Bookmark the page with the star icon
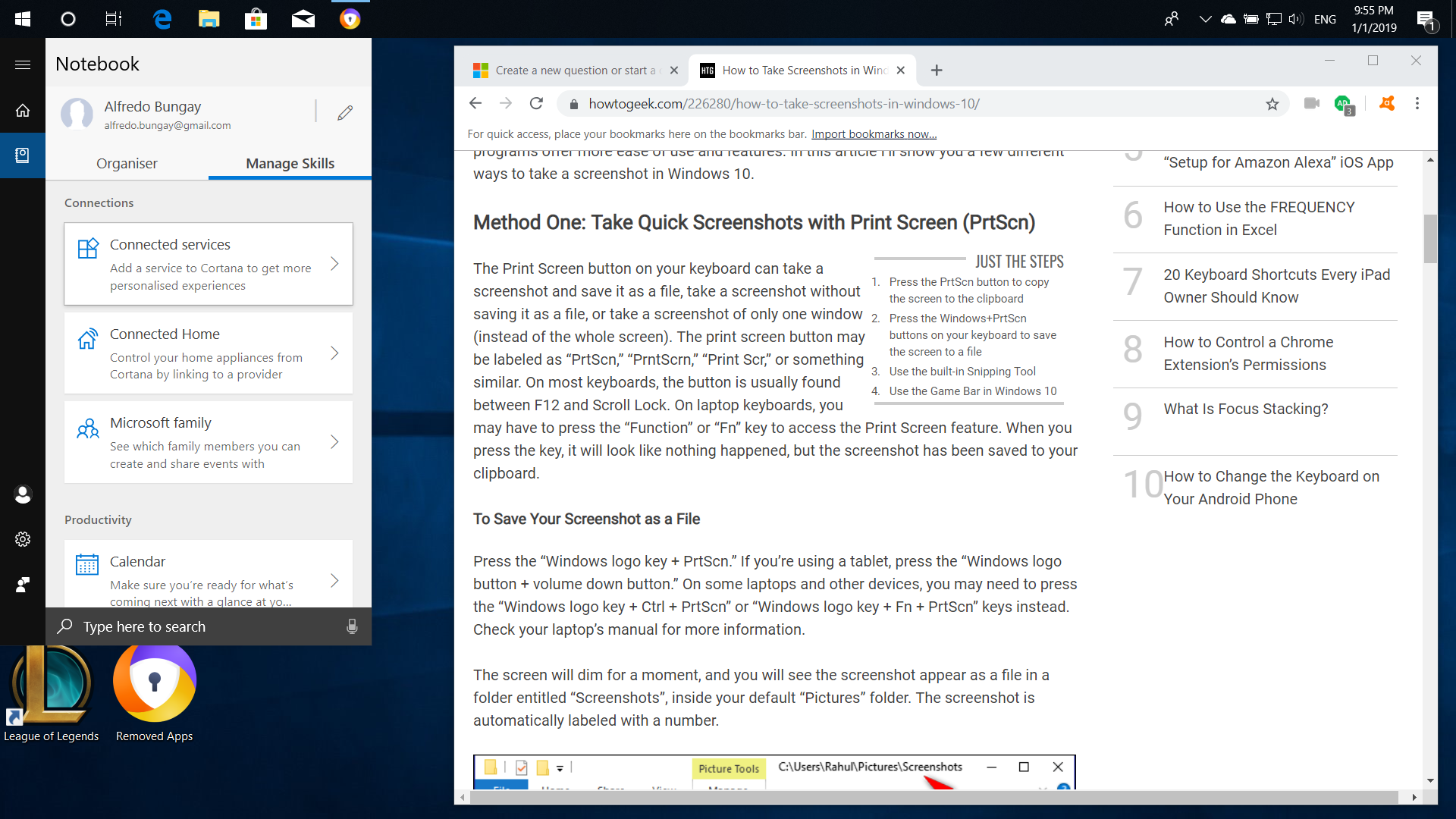 [1273, 104]
